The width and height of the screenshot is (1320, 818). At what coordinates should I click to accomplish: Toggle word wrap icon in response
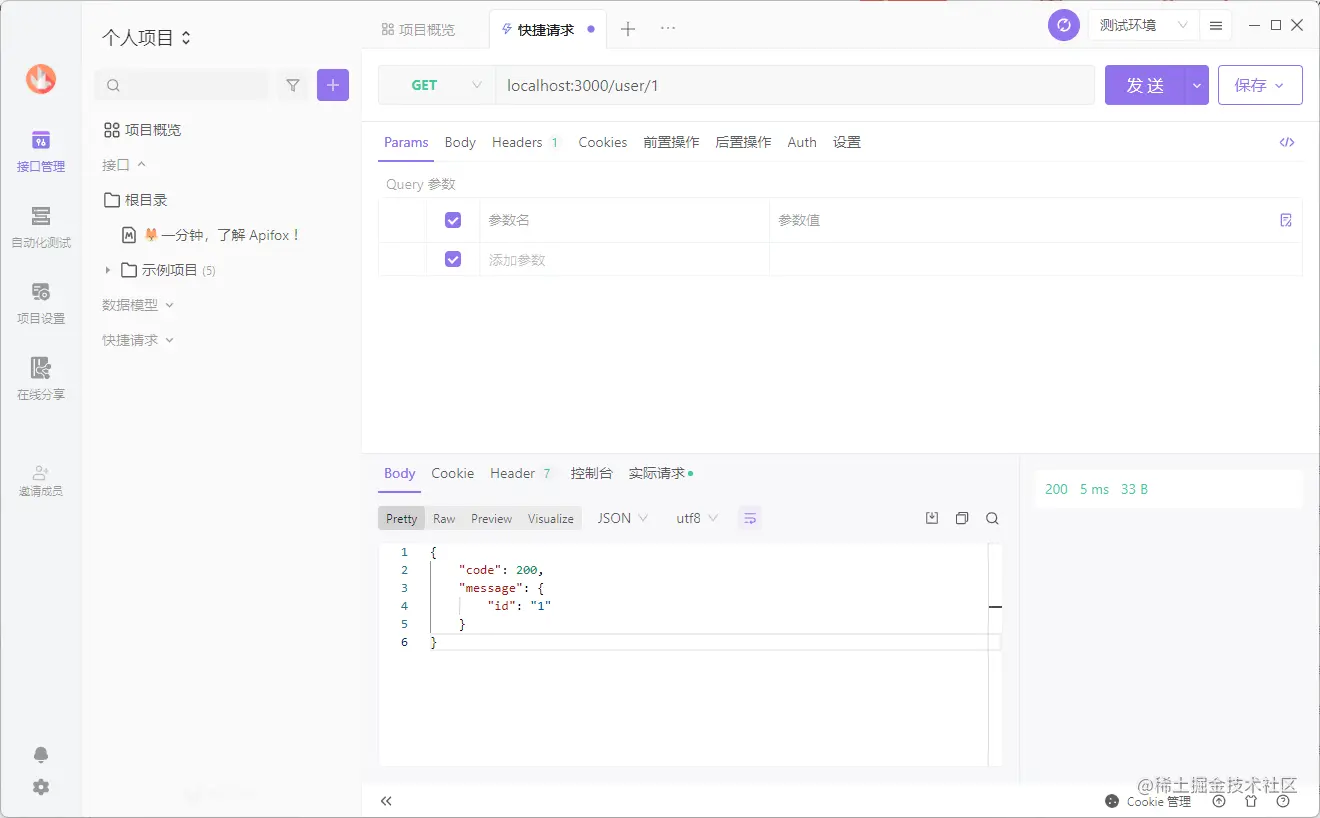750,518
